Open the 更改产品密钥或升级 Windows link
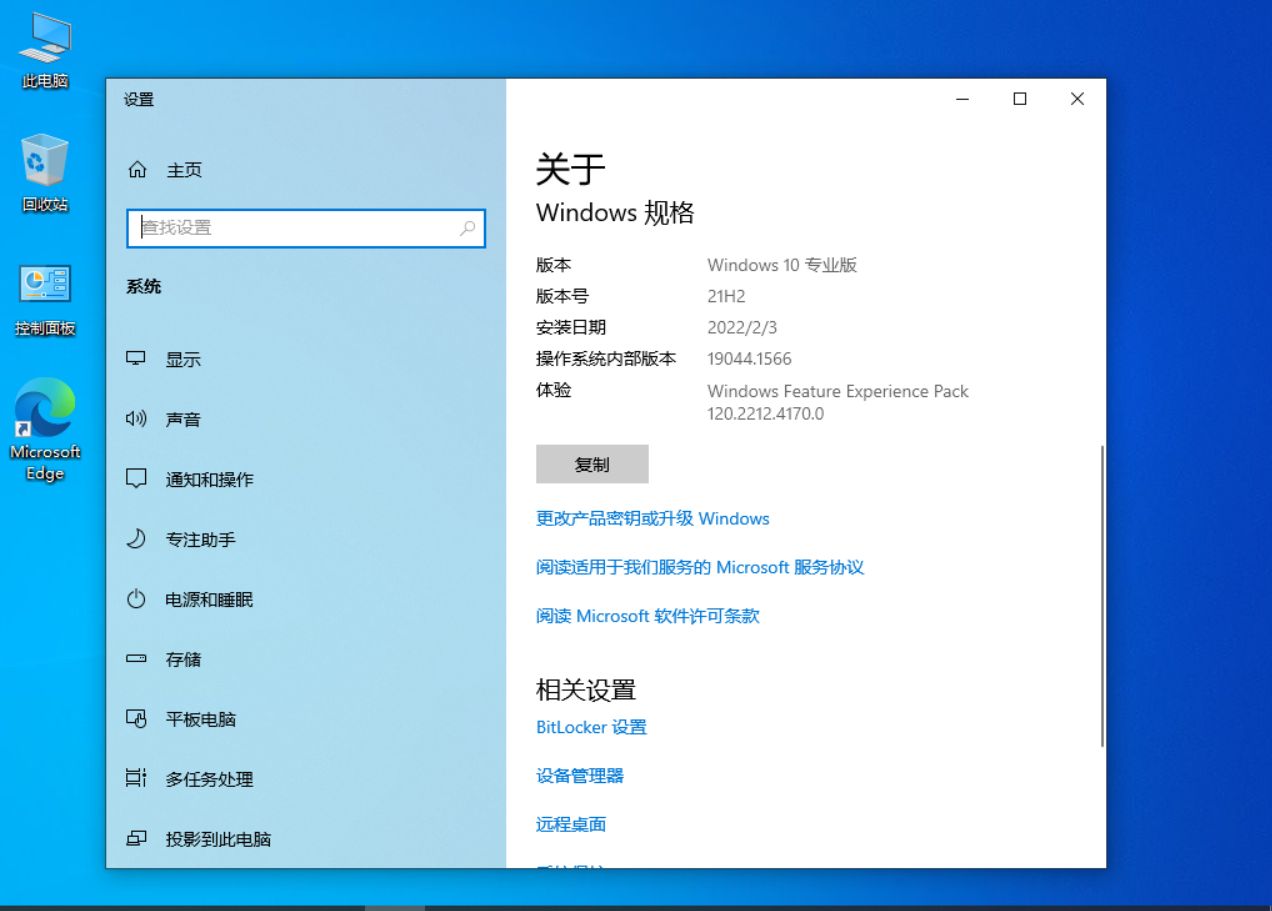Image resolution: width=1272 pixels, height=911 pixels. 653,519
